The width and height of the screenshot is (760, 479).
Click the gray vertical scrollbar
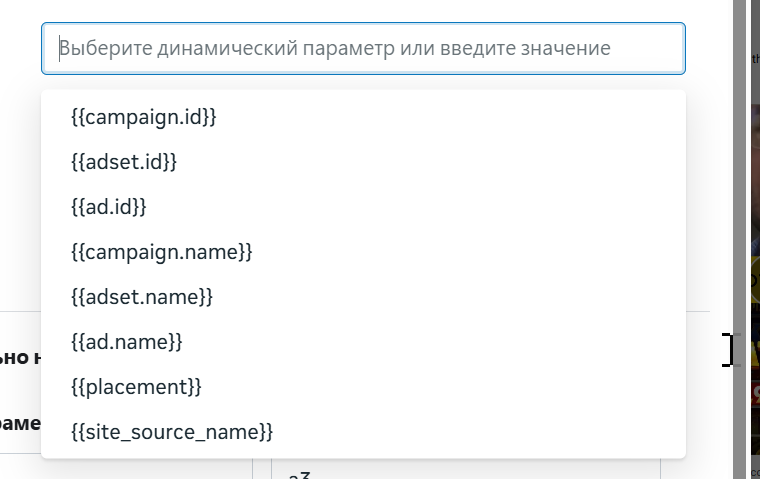tap(740, 240)
